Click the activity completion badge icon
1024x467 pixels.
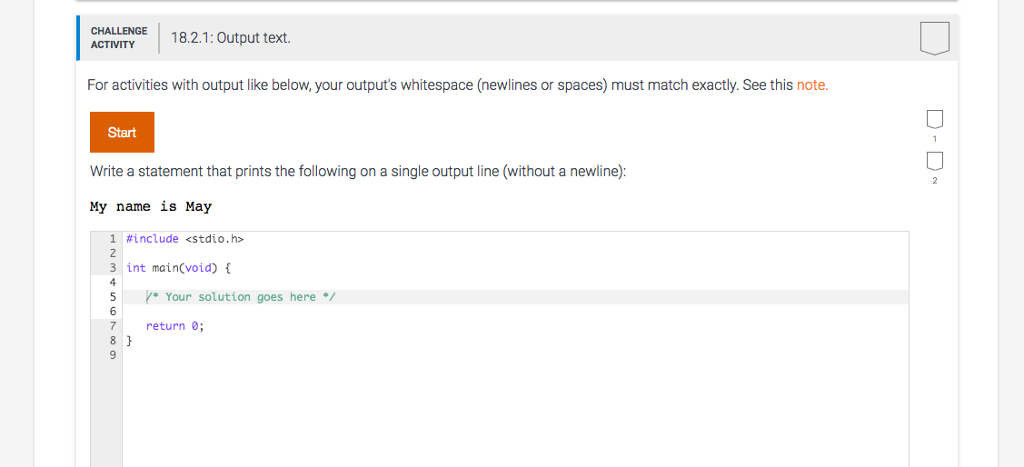tap(933, 39)
